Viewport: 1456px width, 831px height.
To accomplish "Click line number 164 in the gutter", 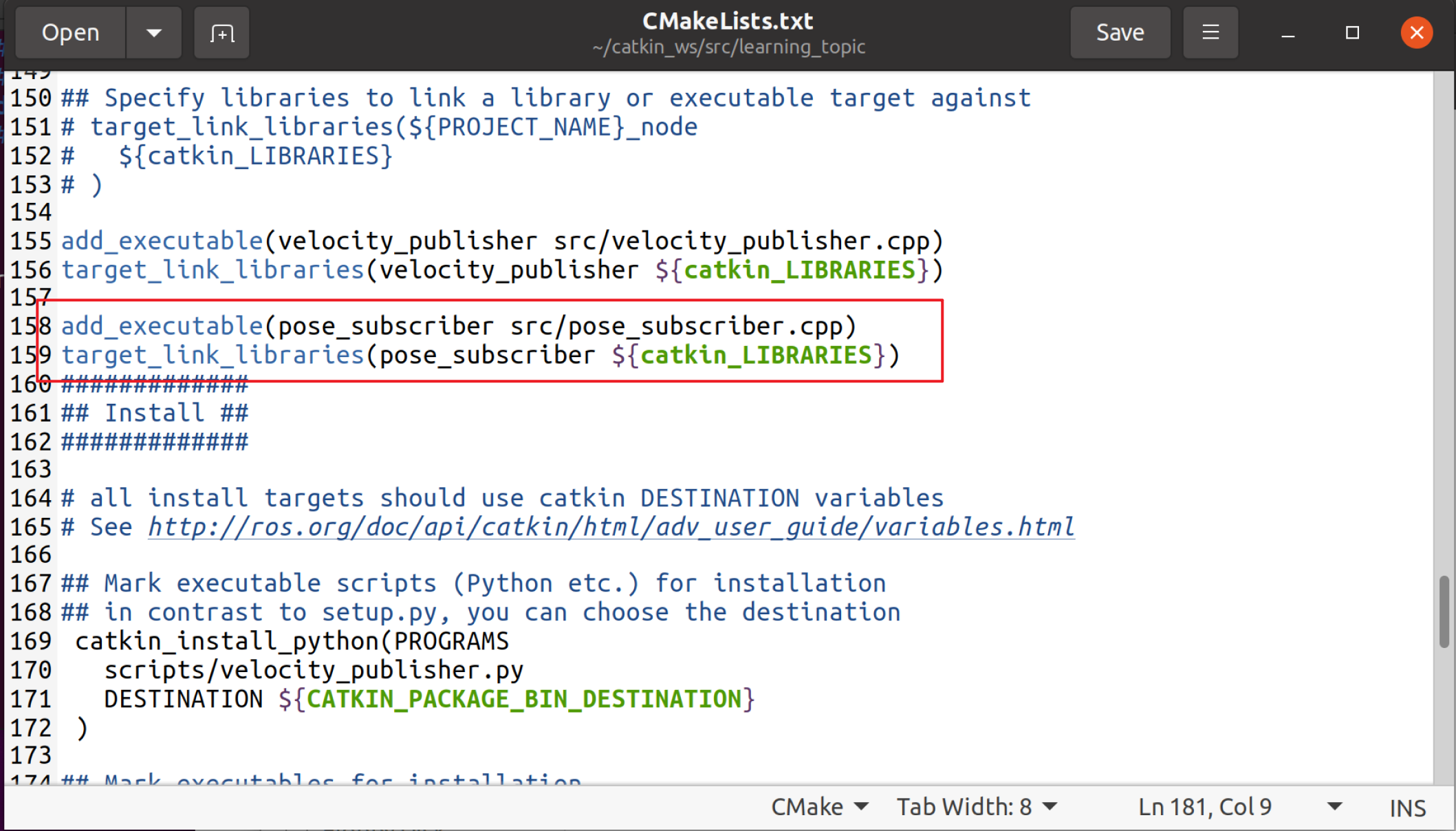I will pos(30,498).
